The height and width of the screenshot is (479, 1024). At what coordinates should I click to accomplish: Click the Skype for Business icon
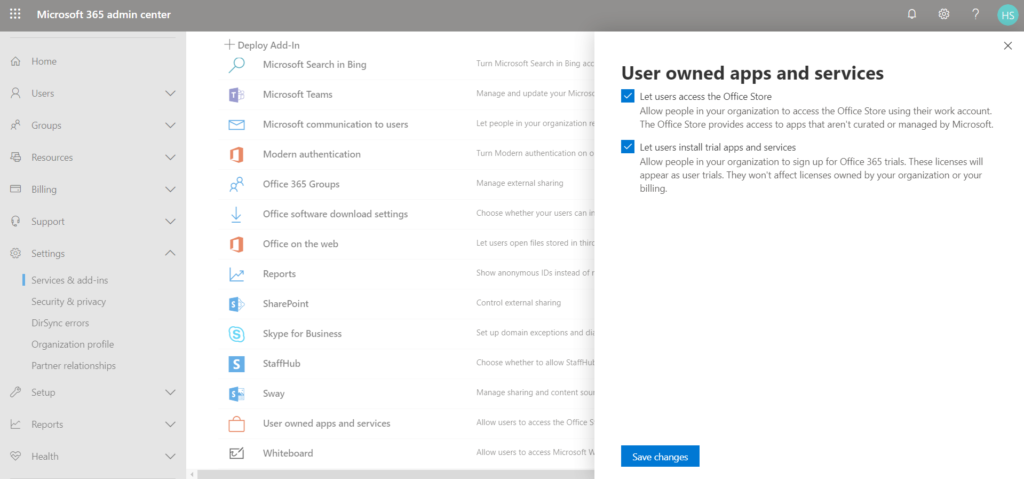tap(237, 333)
